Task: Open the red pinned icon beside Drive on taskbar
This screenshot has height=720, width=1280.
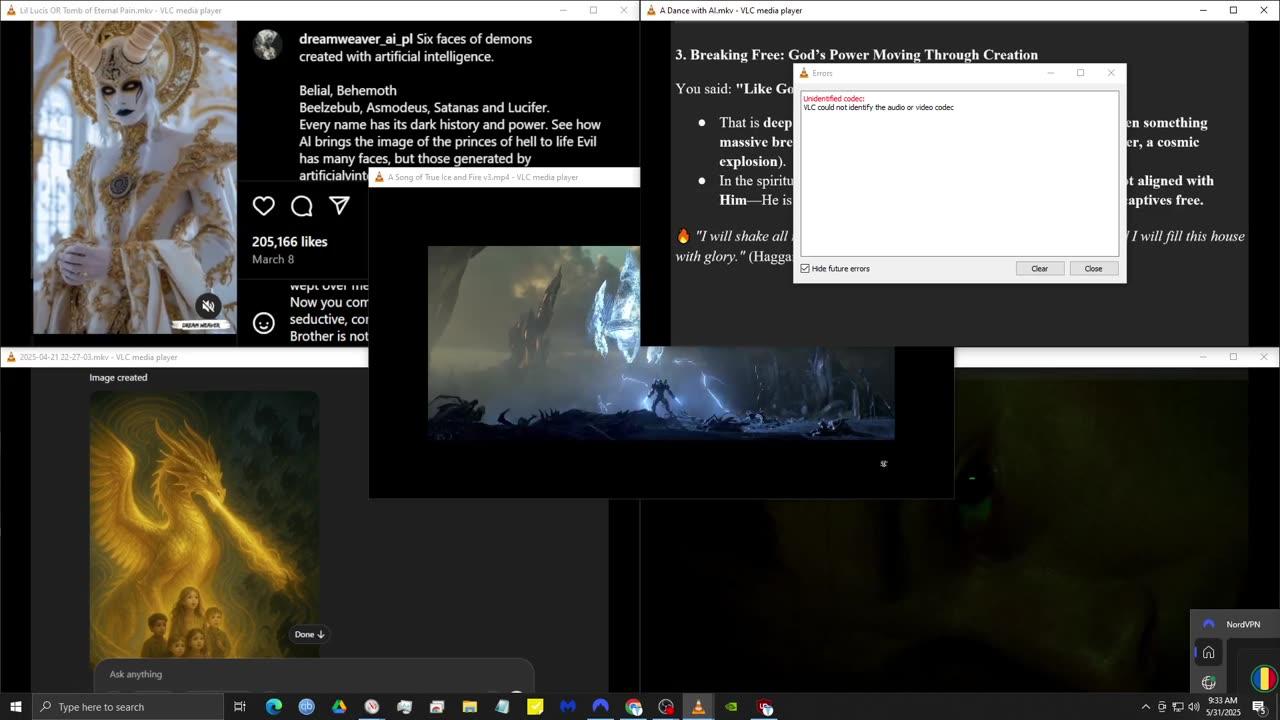Action: tap(372, 707)
